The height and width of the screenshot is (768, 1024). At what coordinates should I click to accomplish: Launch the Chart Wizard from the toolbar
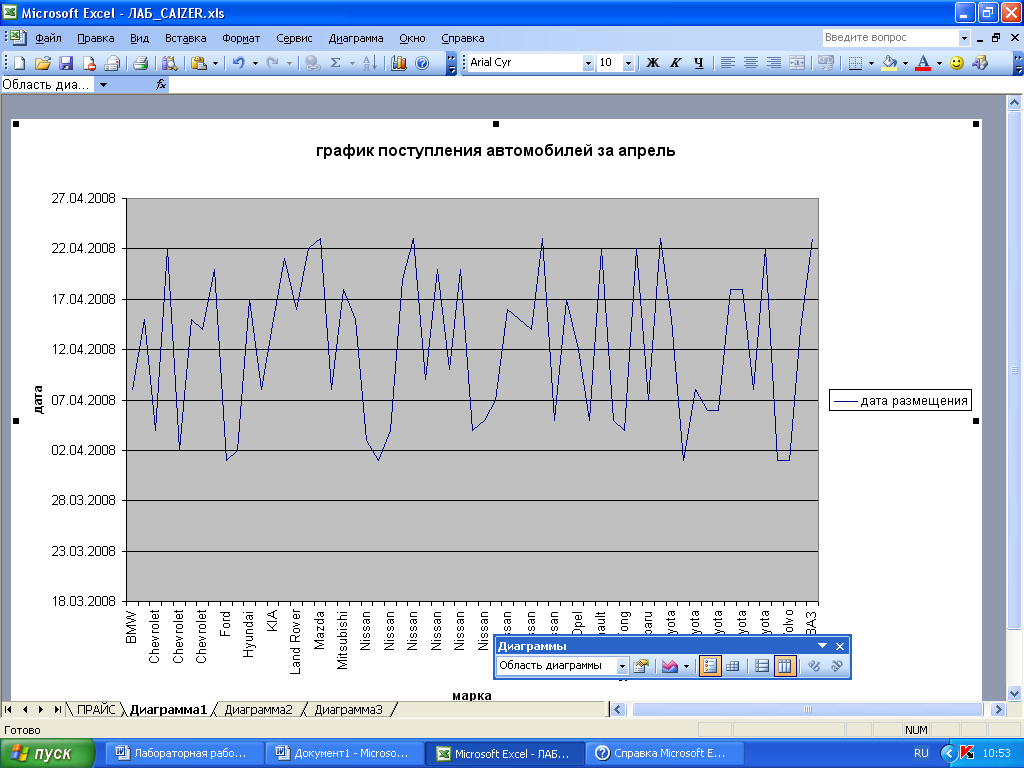click(399, 63)
